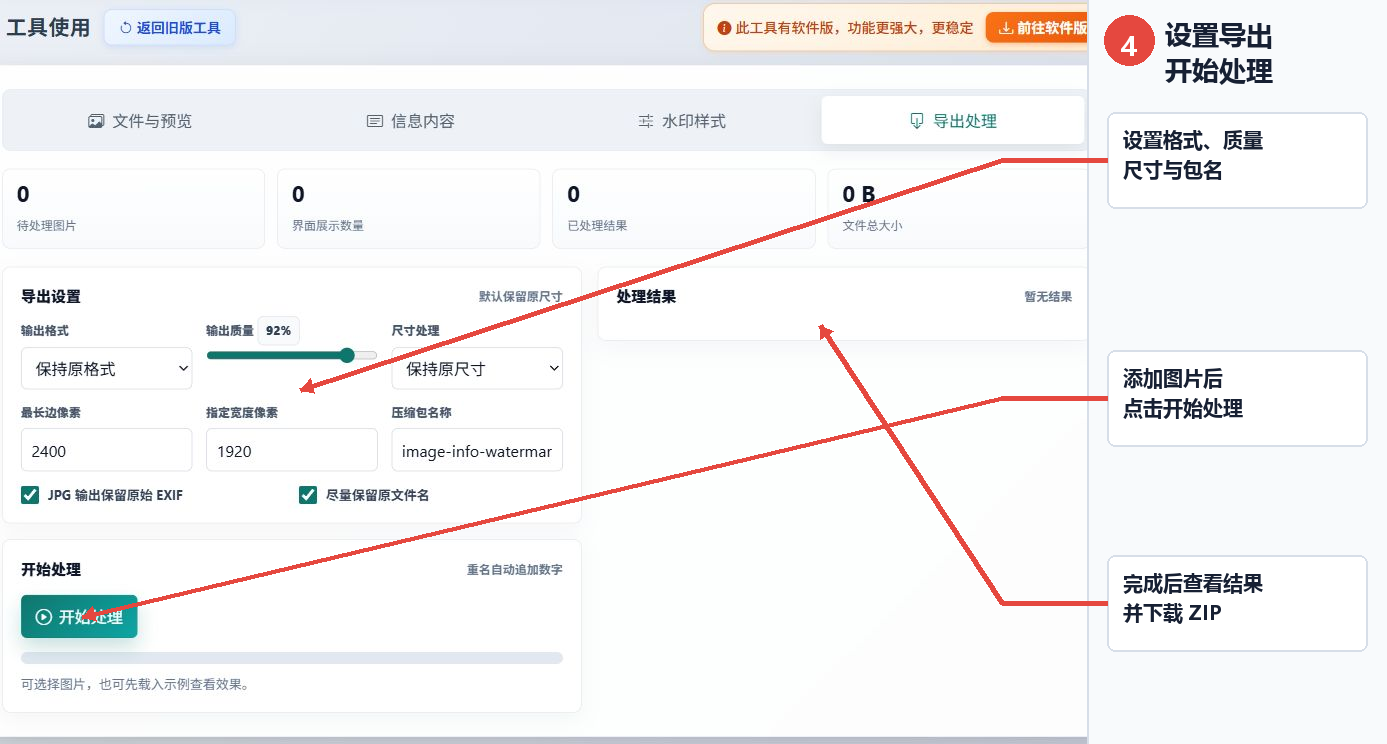
Task: Click the 已处理结果 counter card
Action: [x=683, y=208]
